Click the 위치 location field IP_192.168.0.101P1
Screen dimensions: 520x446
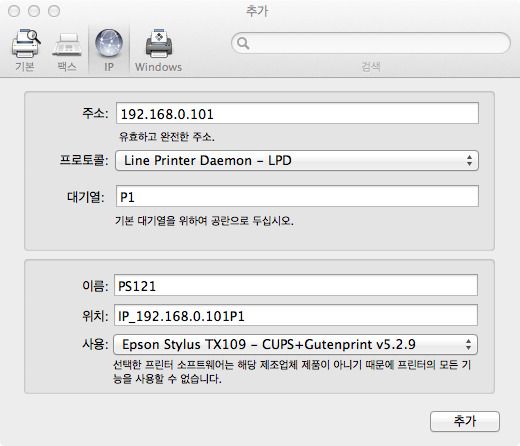pyautogui.click(x=296, y=315)
